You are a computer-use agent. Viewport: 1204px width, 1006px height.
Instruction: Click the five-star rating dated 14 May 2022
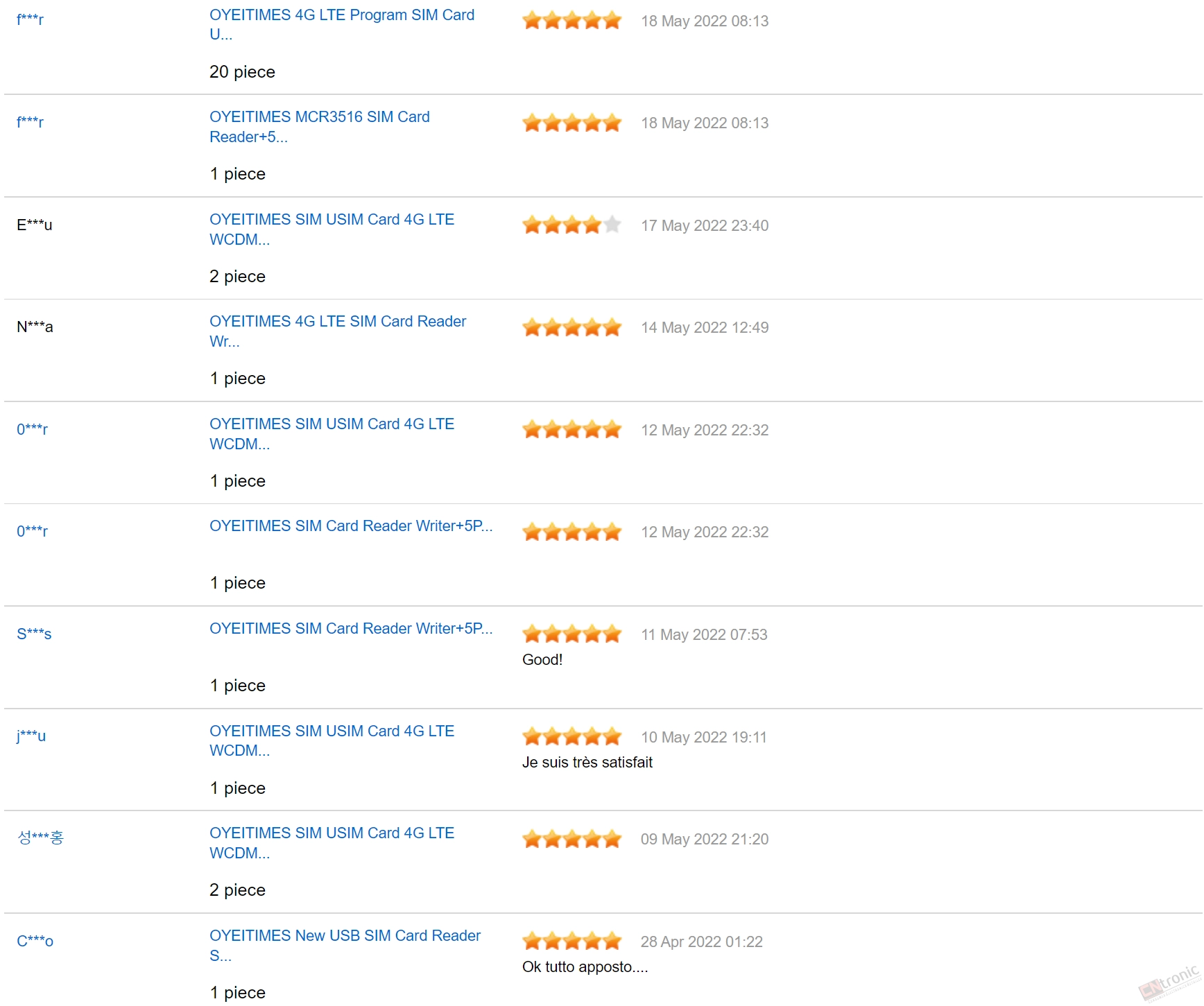pyautogui.click(x=571, y=327)
